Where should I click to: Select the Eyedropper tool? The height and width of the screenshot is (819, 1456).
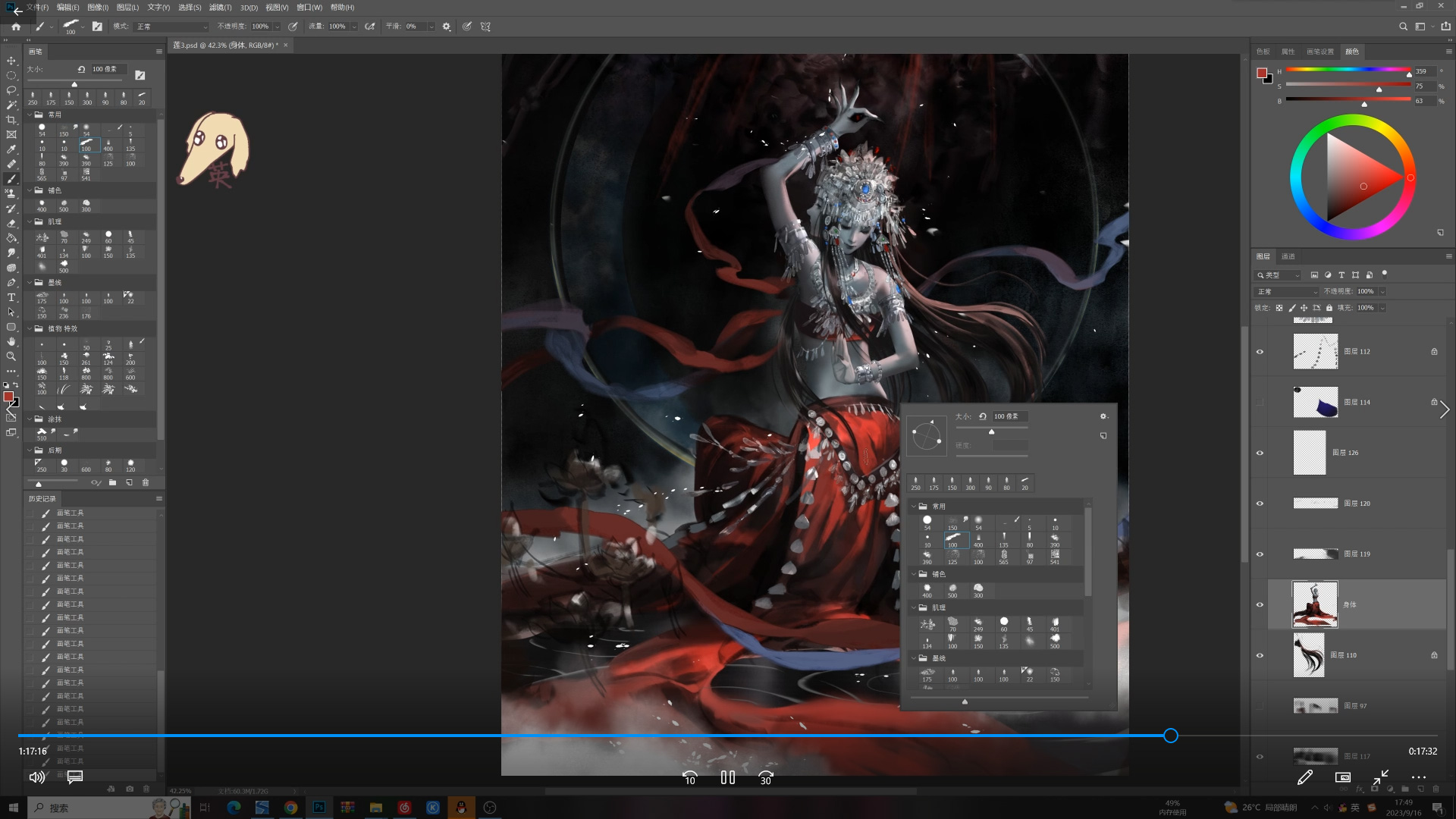click(11, 149)
